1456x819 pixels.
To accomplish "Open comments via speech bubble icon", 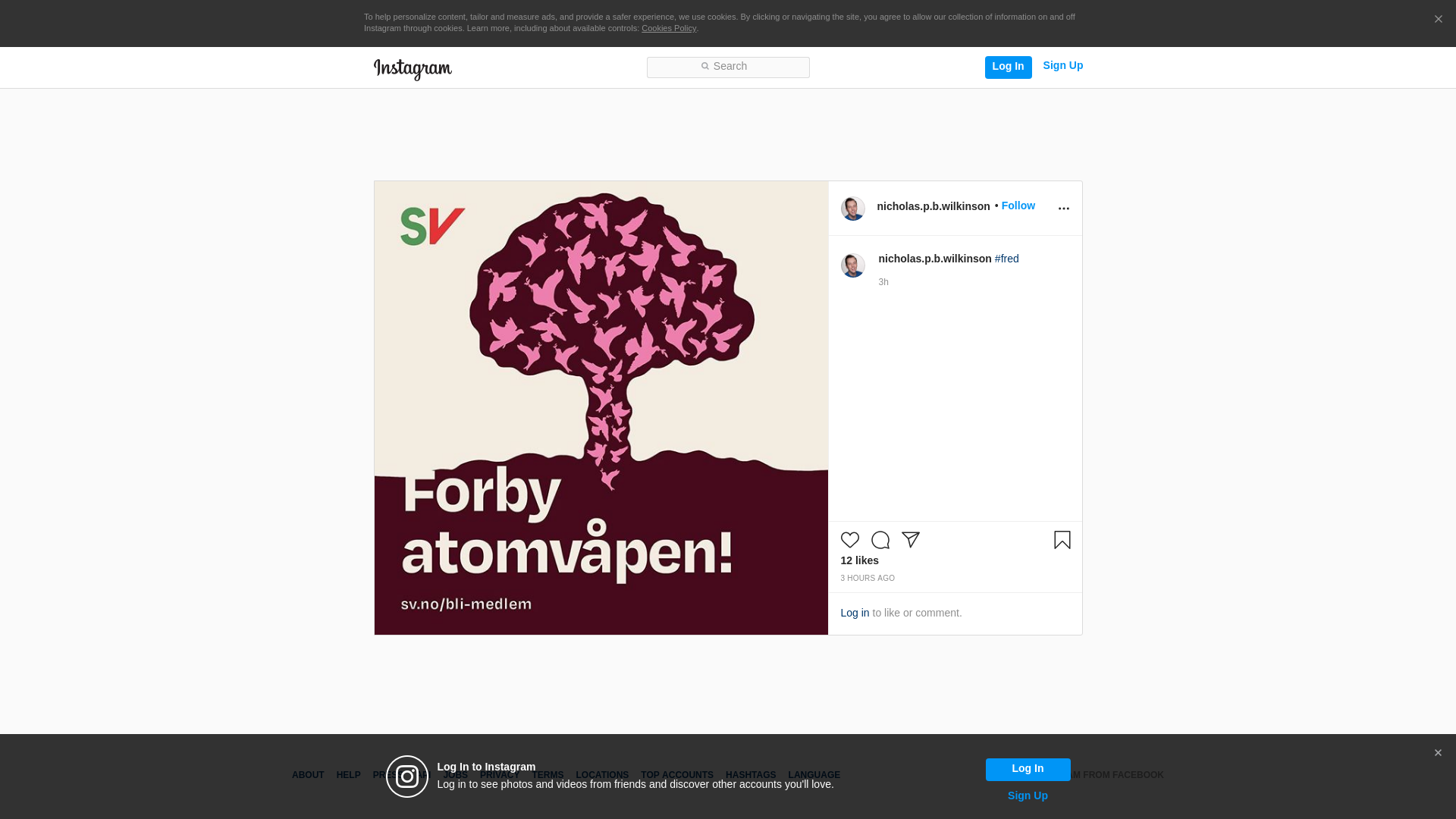I will [x=880, y=540].
